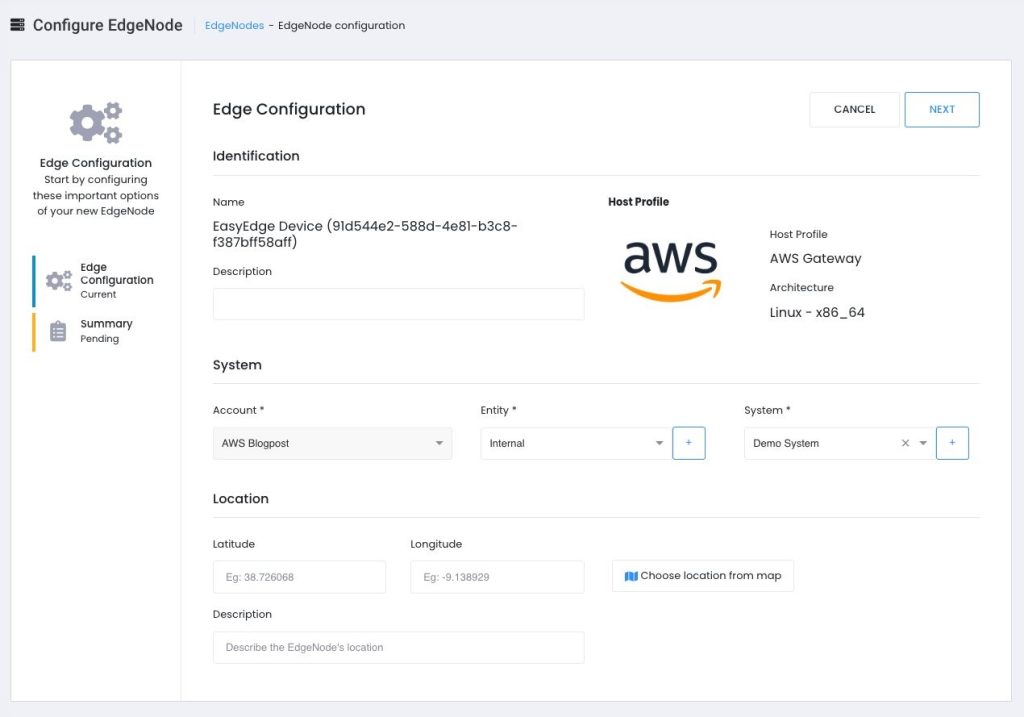The width and height of the screenshot is (1024, 717).
Task: Click the large gears icon in the sidebar
Action: click(96, 122)
